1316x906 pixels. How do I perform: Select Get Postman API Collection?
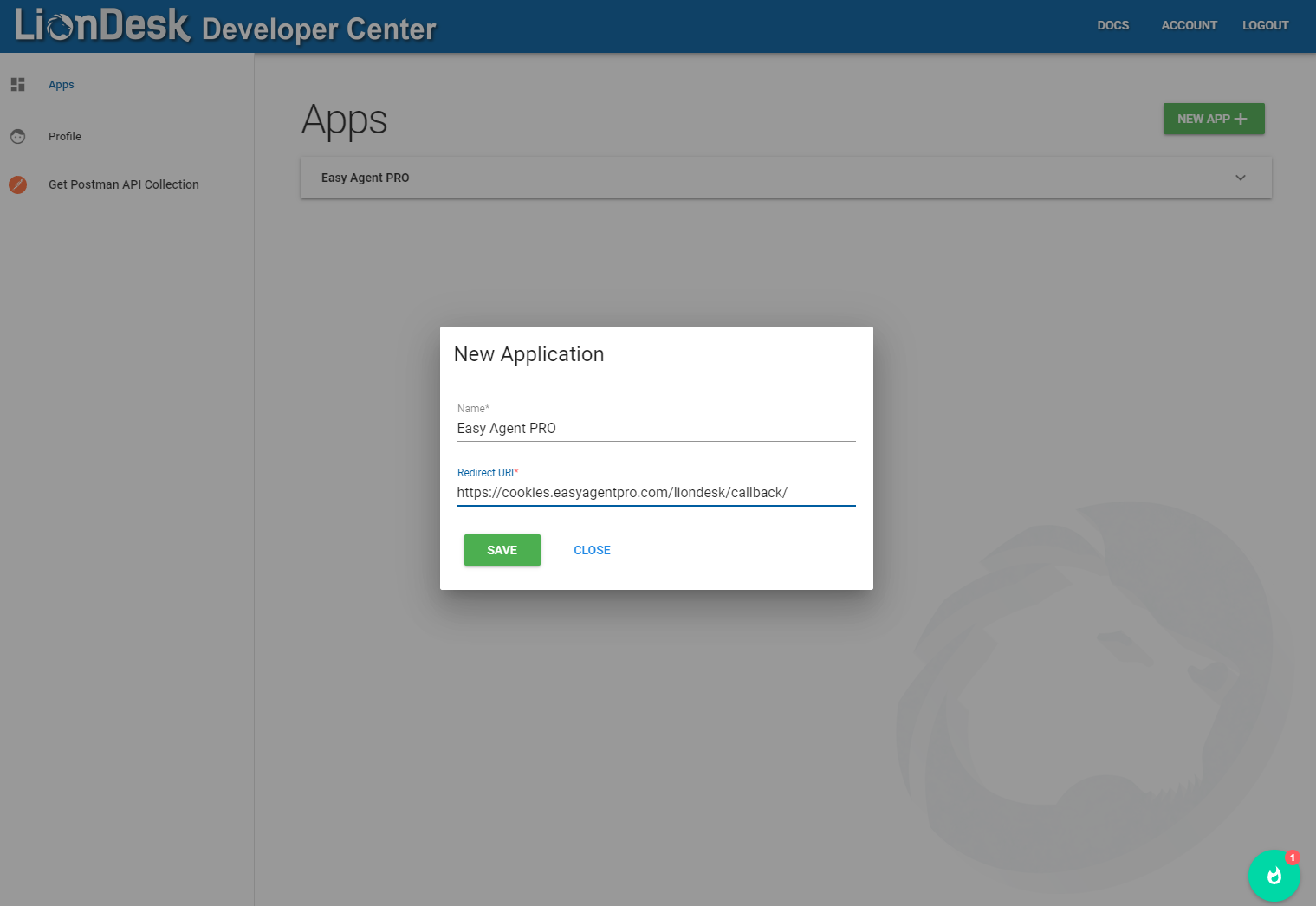tap(124, 184)
